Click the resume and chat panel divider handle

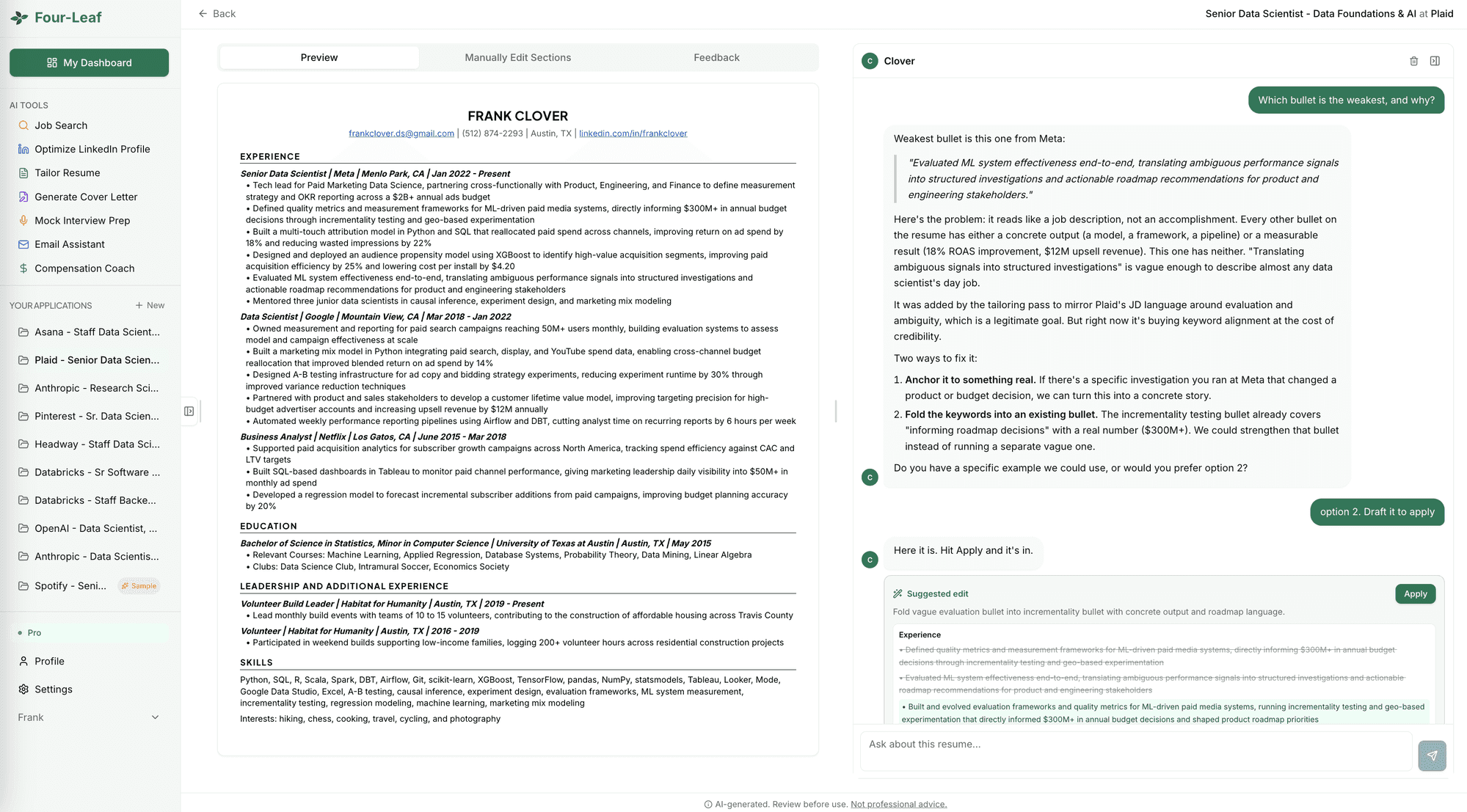point(836,412)
